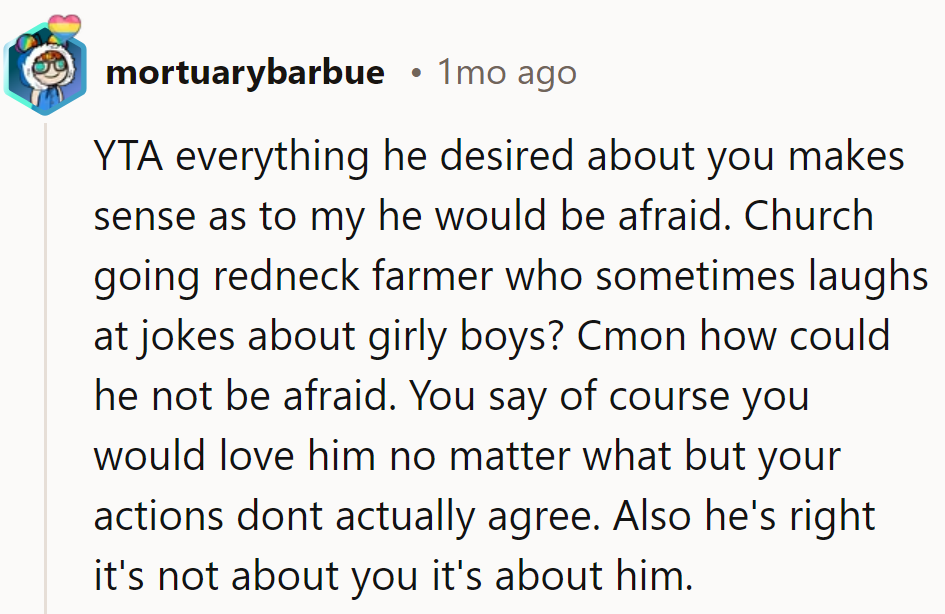Click the rainbow heart badge on avatar

[x=64, y=24]
